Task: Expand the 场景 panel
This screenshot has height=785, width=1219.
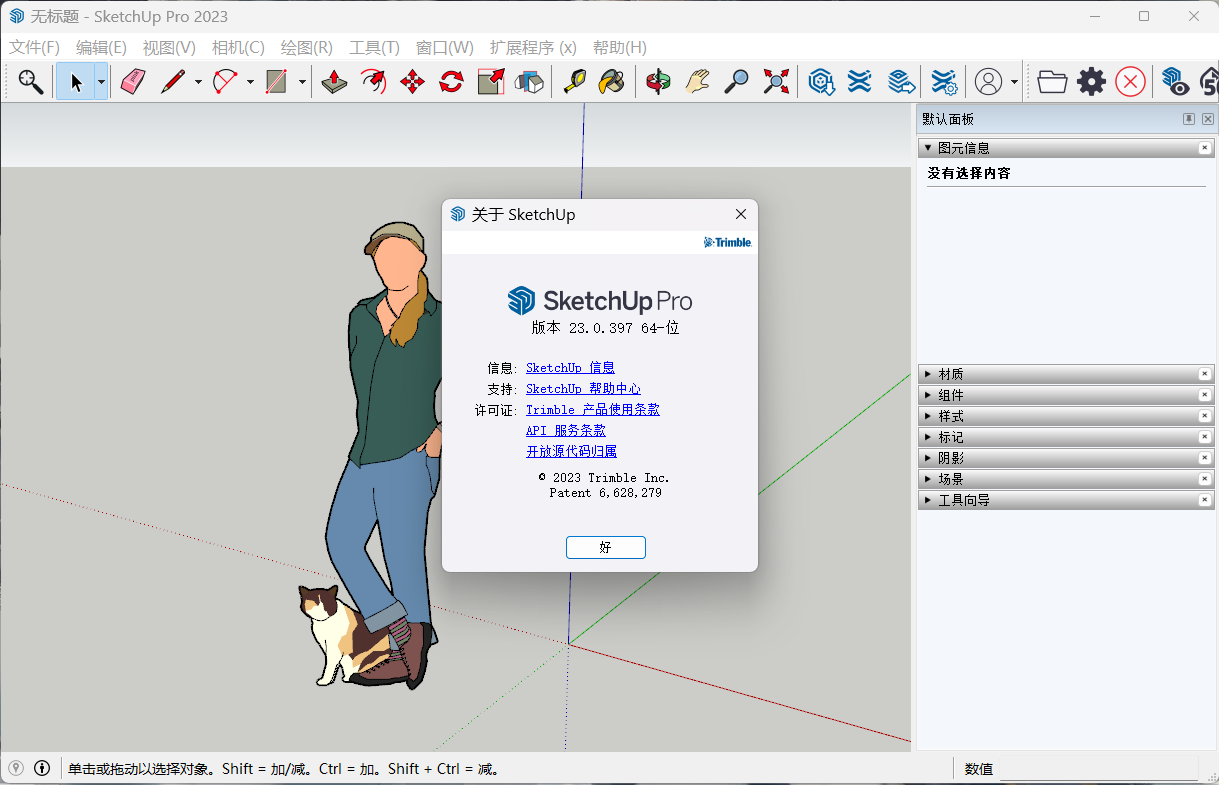Action: 928,479
